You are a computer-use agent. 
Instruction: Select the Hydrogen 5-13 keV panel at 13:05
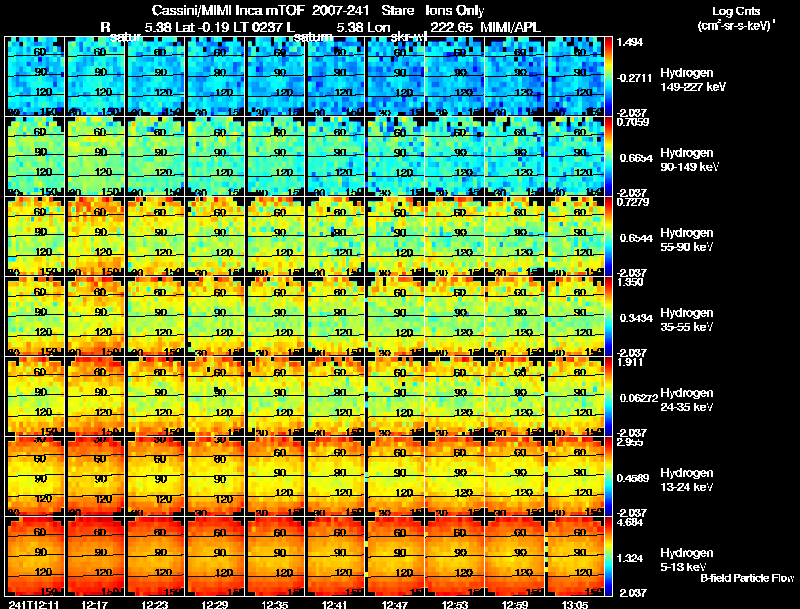[574, 556]
